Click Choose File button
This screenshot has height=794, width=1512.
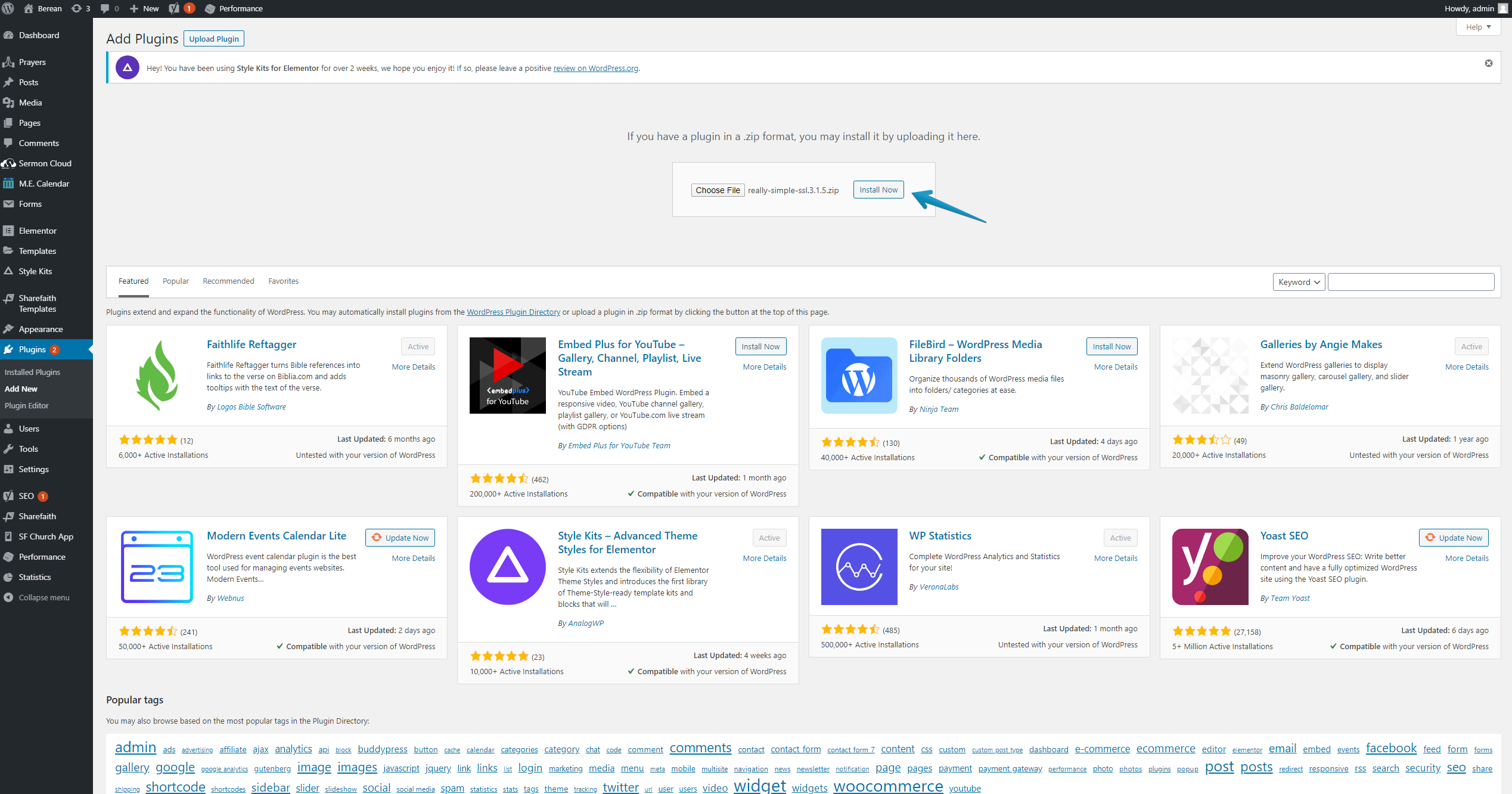pos(718,190)
